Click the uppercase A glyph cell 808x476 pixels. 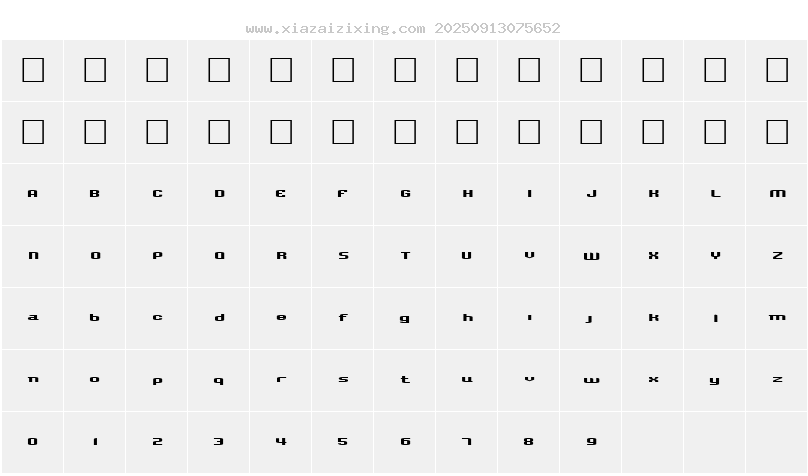coord(33,194)
